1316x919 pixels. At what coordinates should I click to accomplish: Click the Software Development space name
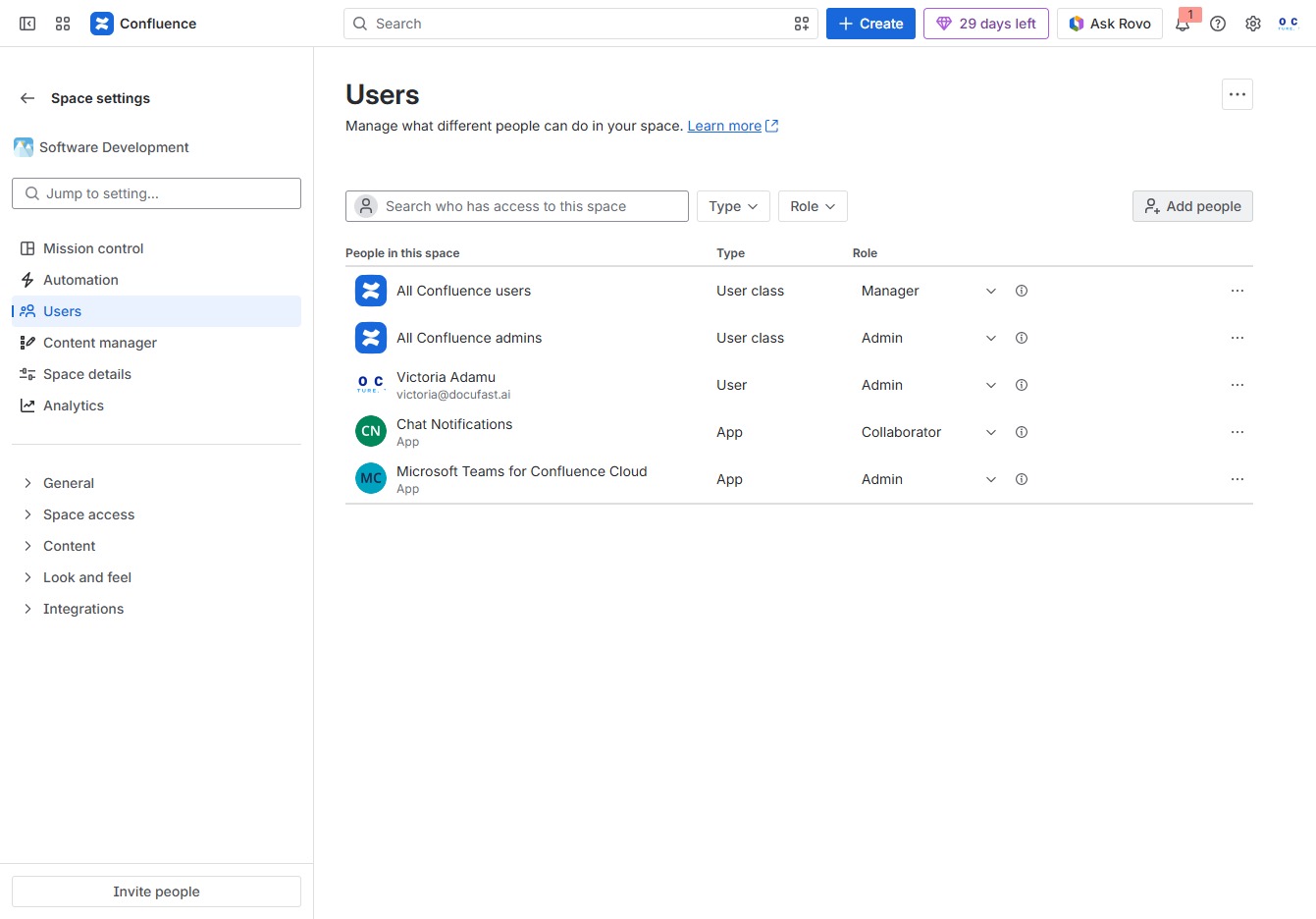pyautogui.click(x=114, y=147)
